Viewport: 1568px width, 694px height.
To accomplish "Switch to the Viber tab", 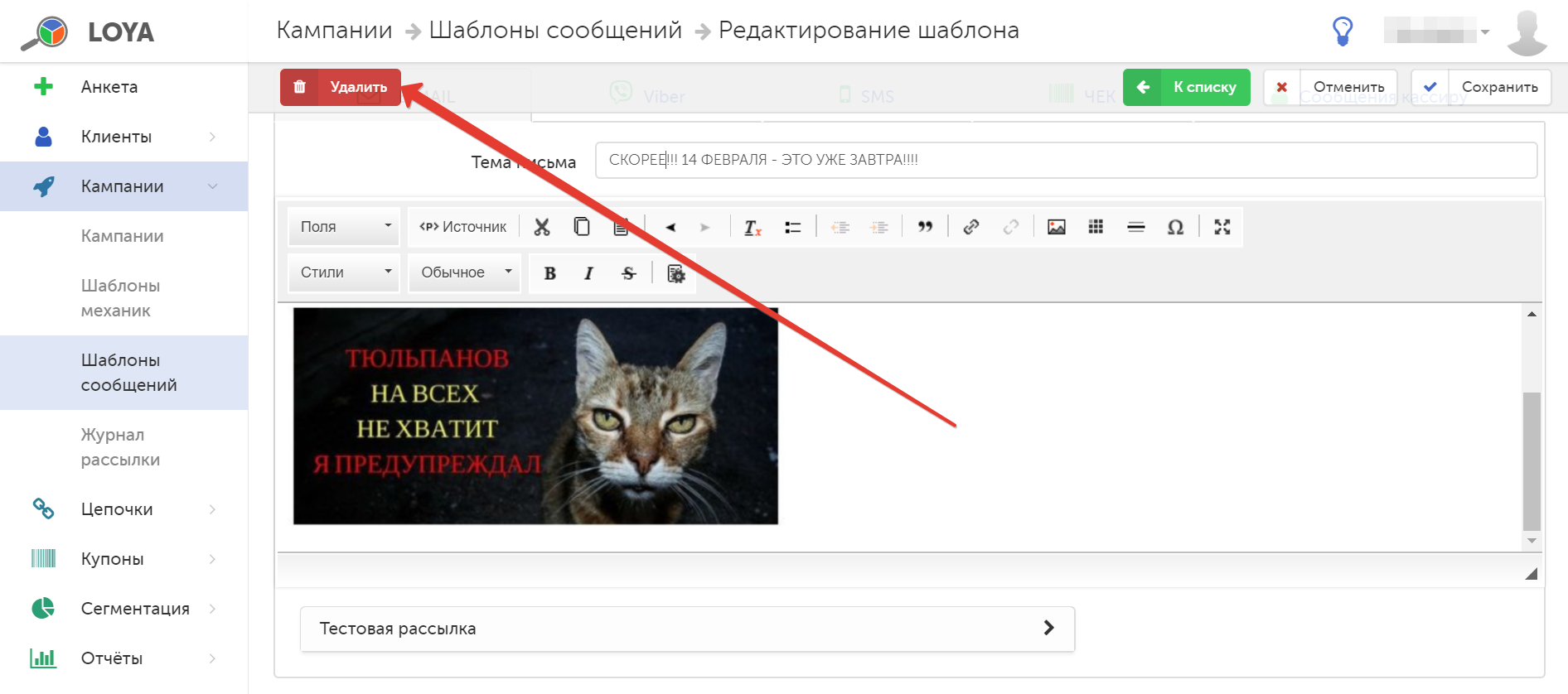I will coord(647,95).
